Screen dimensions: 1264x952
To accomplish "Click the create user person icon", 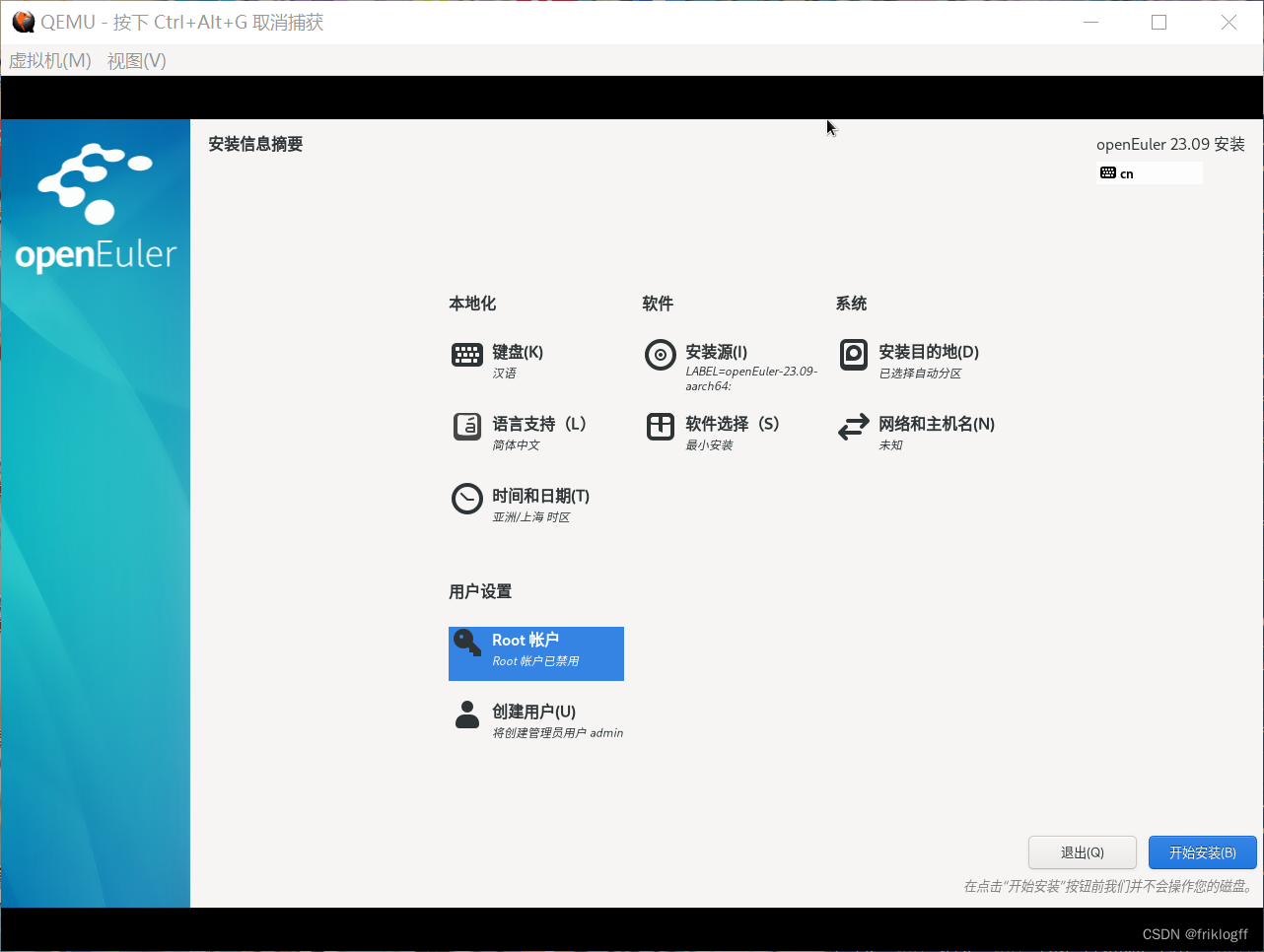I will point(467,714).
